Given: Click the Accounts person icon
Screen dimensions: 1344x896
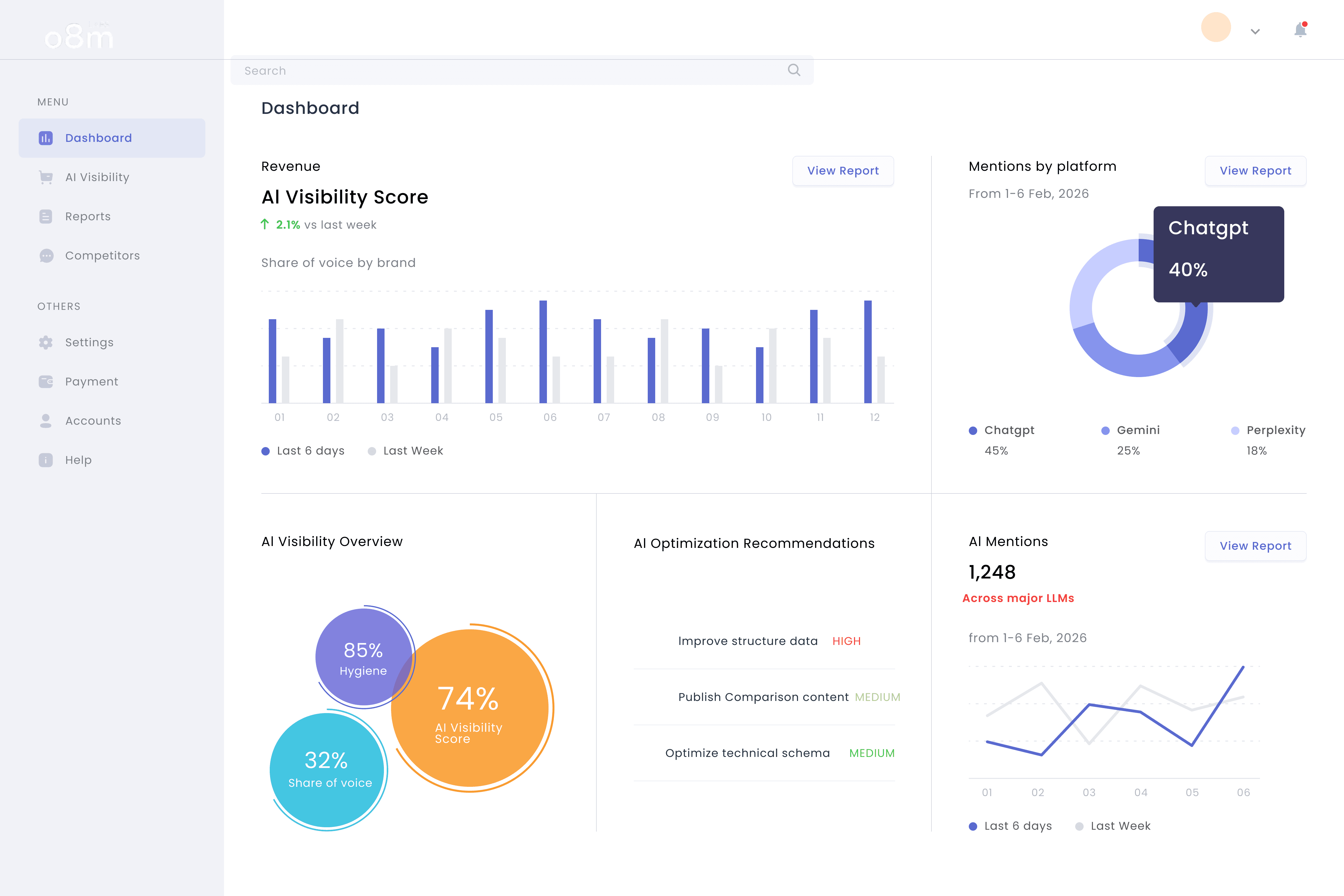Looking at the screenshot, I should click(46, 421).
